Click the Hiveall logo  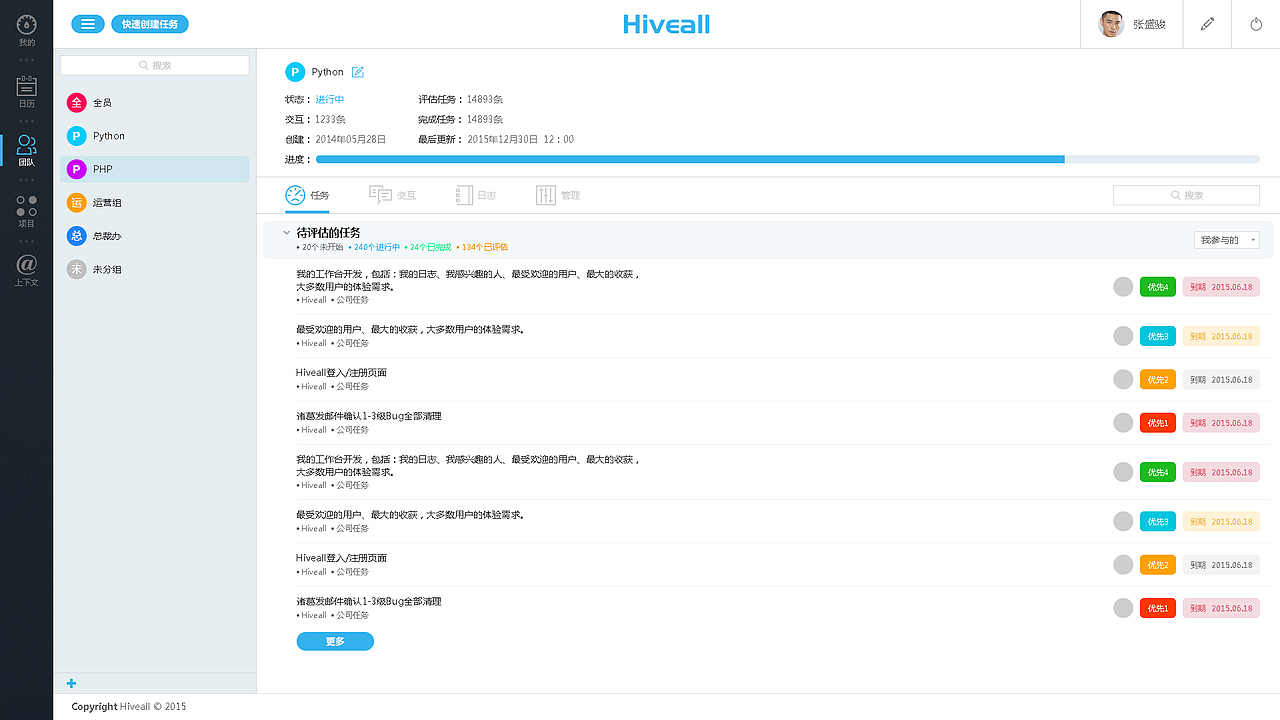[666, 24]
